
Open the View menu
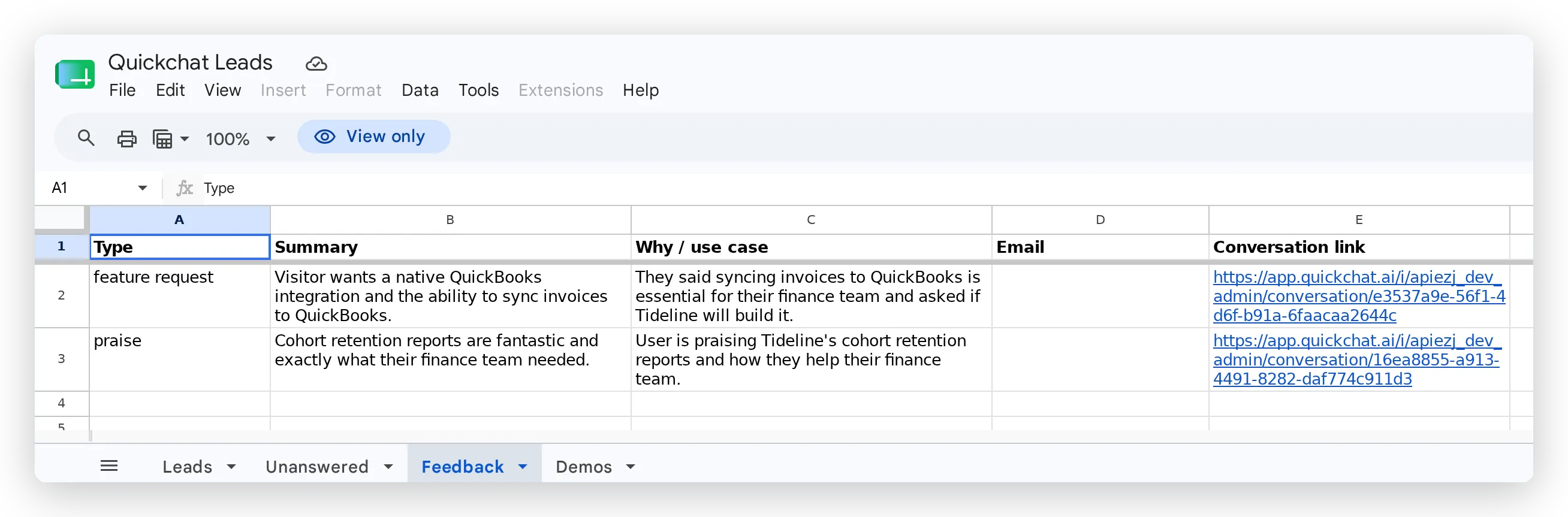(x=223, y=90)
